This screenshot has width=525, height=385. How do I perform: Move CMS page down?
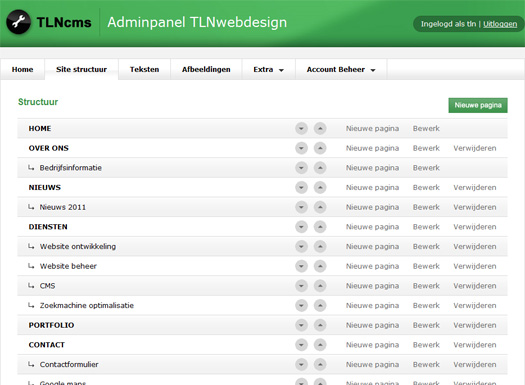pos(301,286)
